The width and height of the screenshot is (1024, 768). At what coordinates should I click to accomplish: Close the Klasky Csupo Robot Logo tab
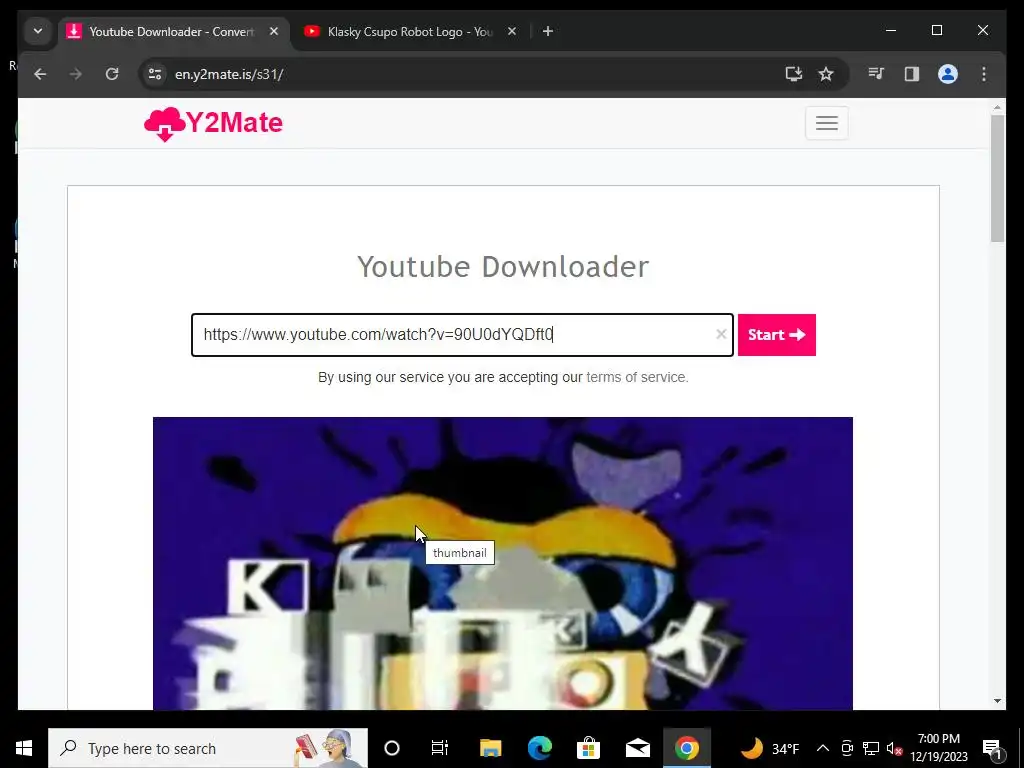tap(512, 31)
